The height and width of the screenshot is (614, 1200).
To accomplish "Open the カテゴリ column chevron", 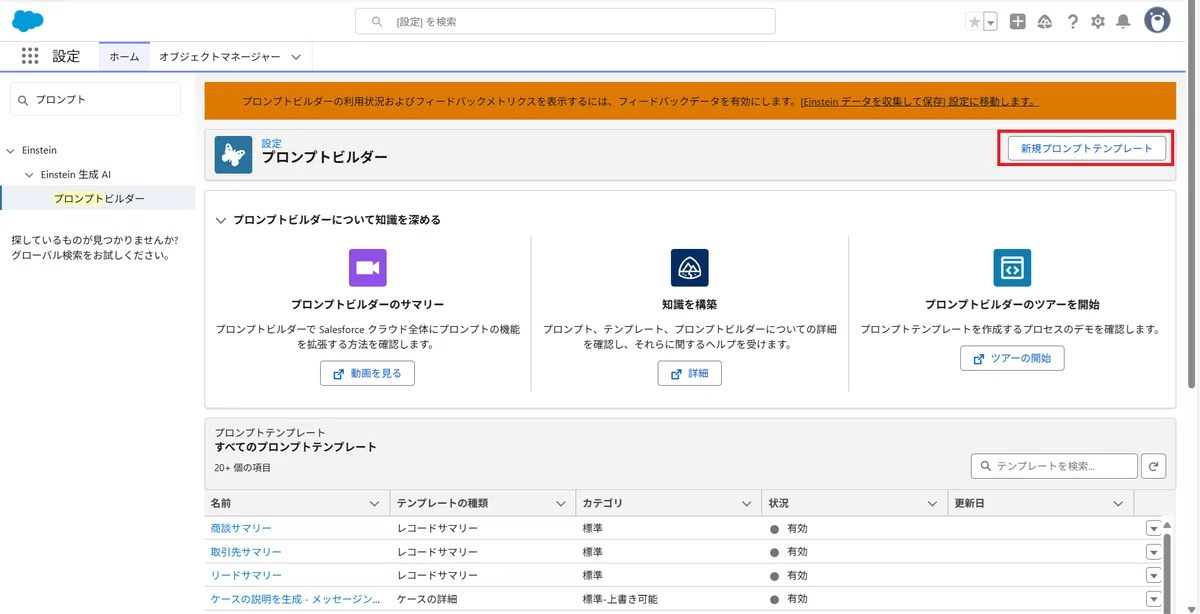I will coord(747,504).
